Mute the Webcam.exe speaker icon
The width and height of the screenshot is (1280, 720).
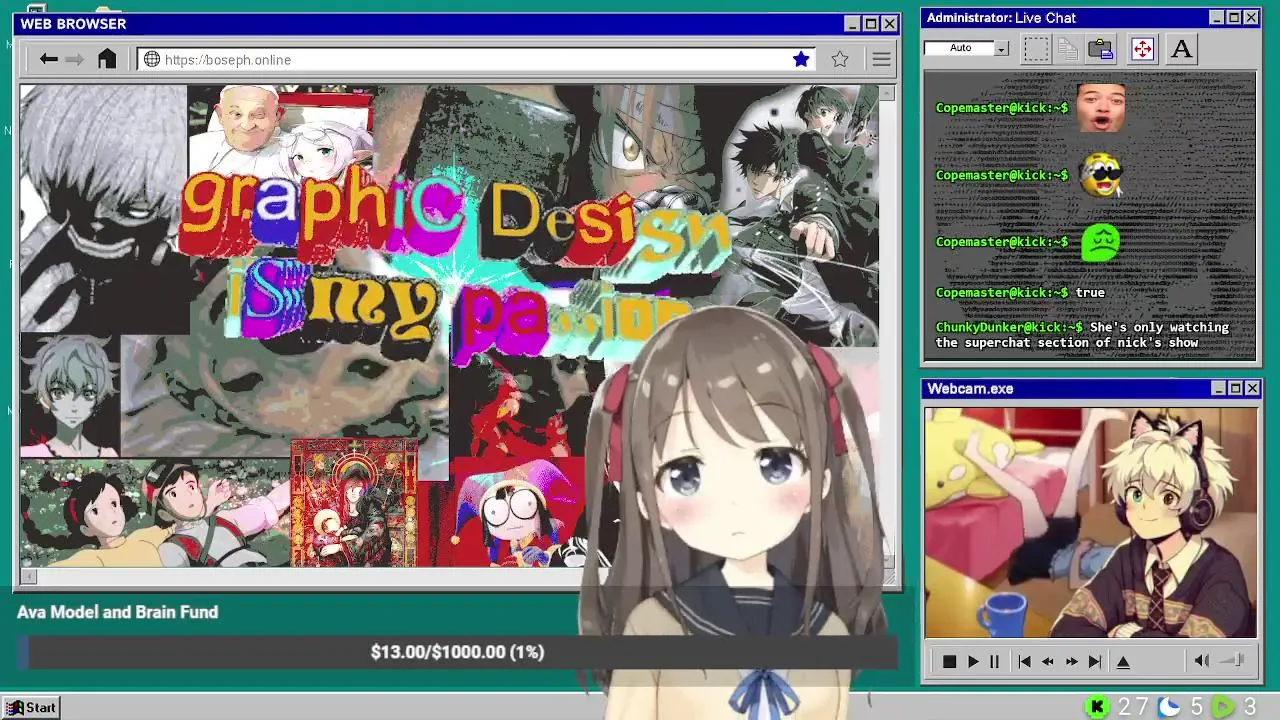[1201, 660]
